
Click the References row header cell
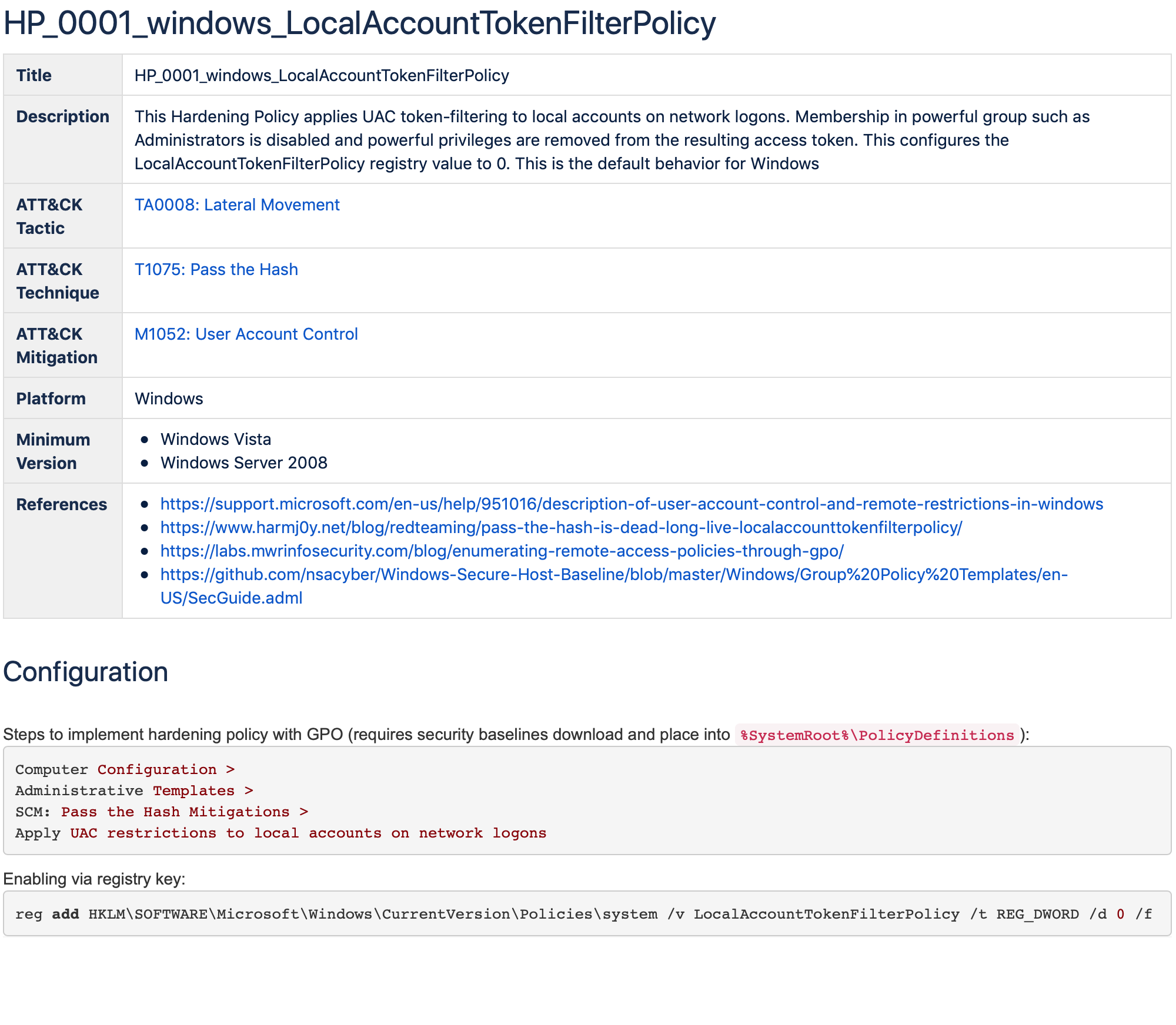pos(62,504)
